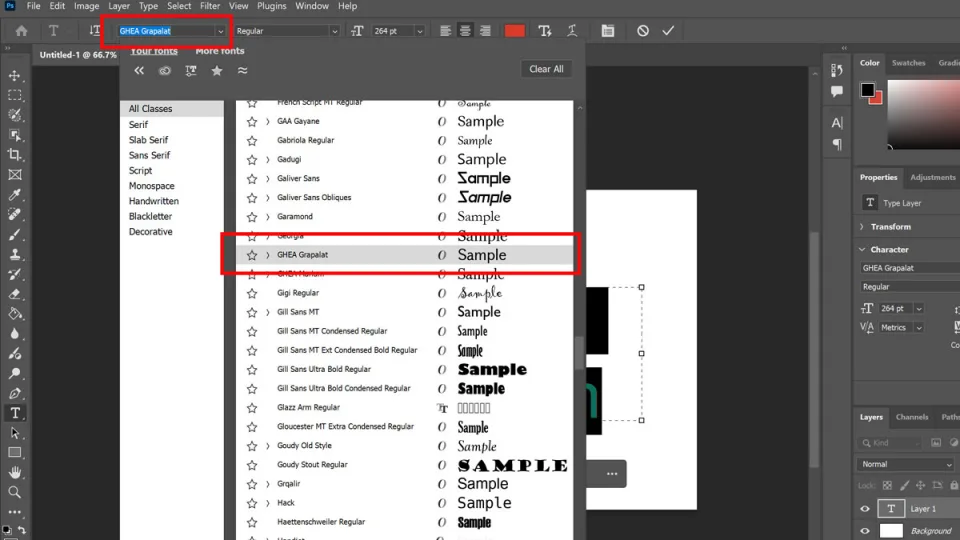Select the Script font class
The width and height of the screenshot is (960, 540).
(x=140, y=171)
